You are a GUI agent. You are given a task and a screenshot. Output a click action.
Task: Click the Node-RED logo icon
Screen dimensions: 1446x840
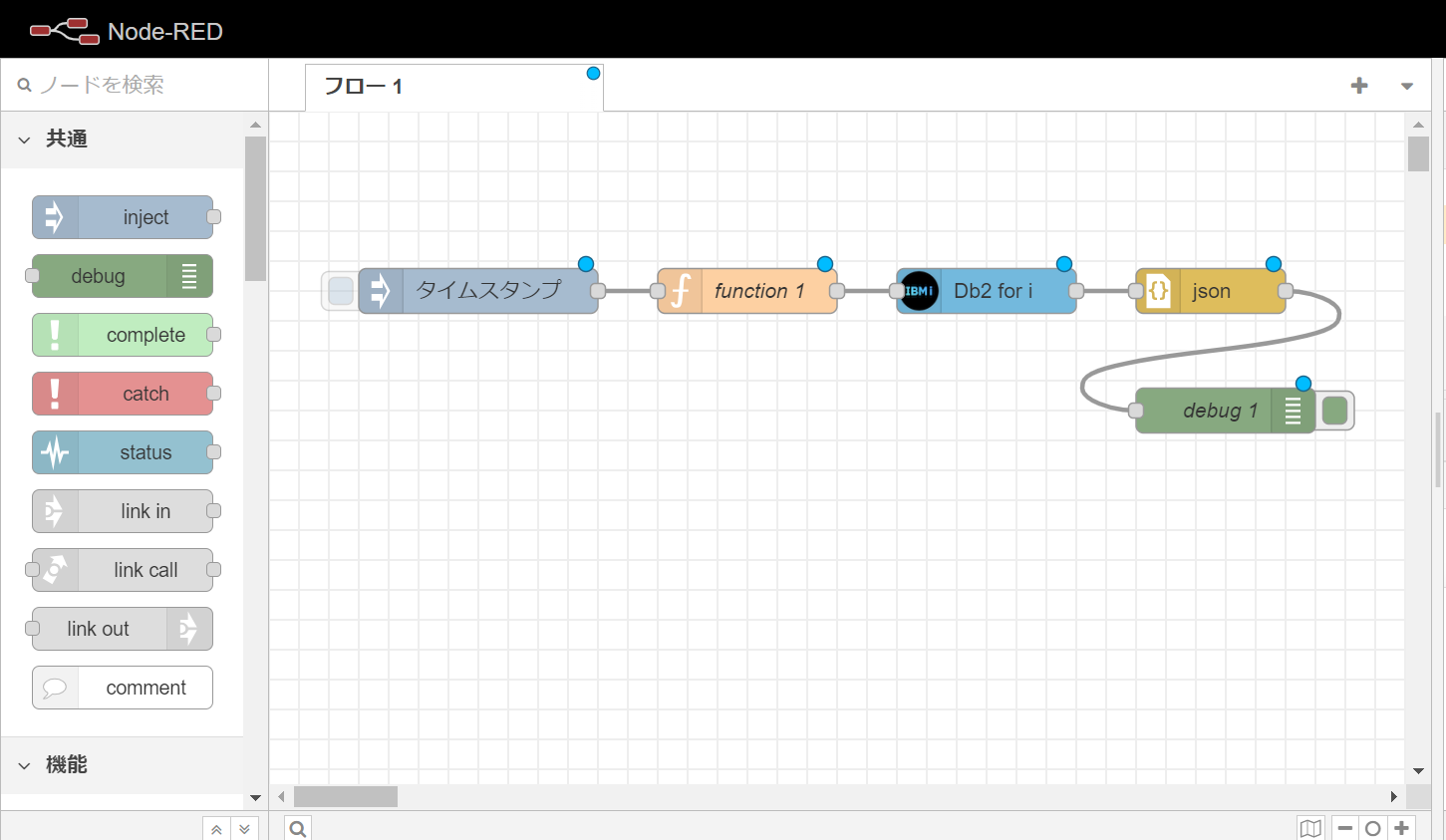(x=64, y=31)
